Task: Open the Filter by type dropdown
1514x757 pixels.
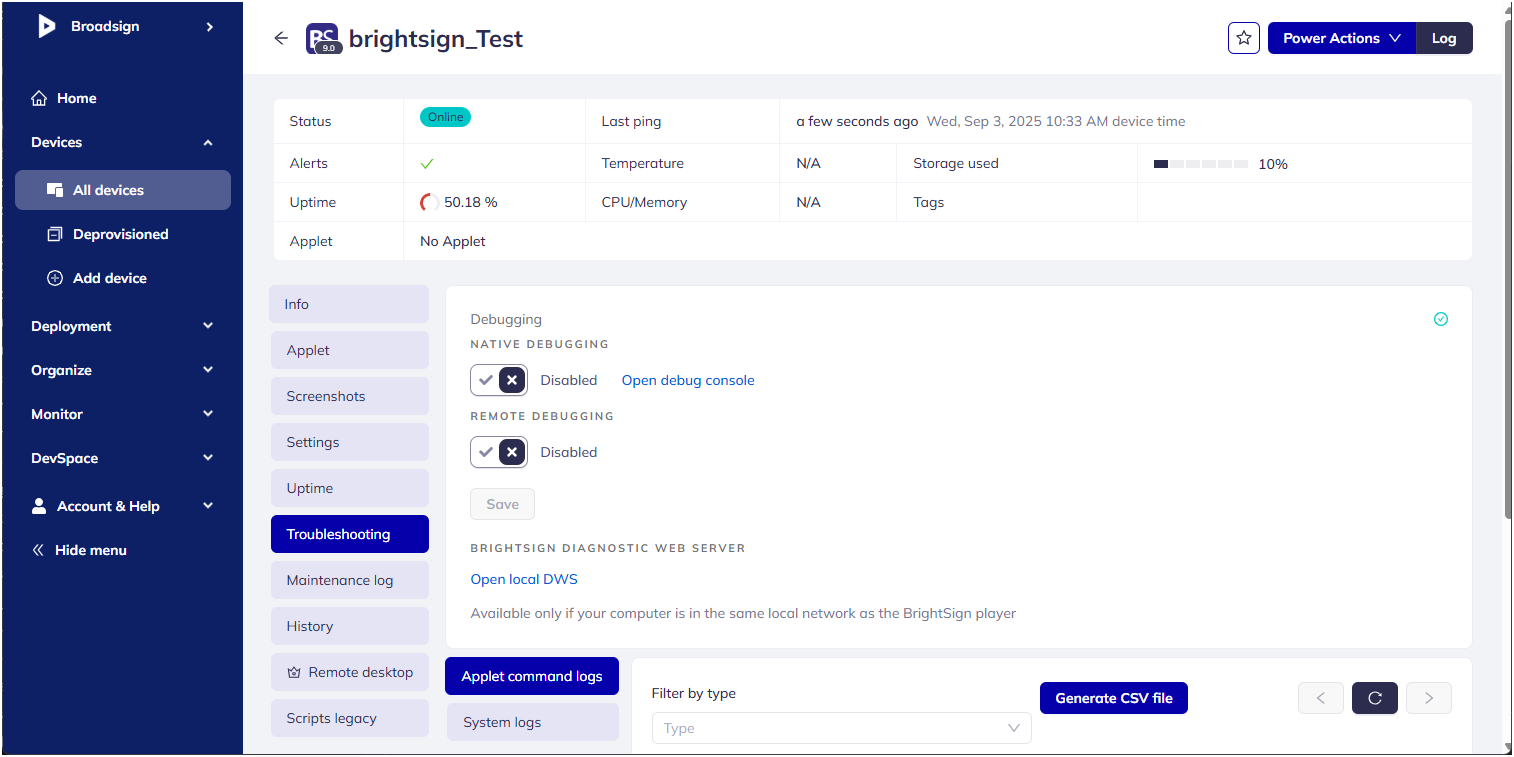Action: point(841,728)
